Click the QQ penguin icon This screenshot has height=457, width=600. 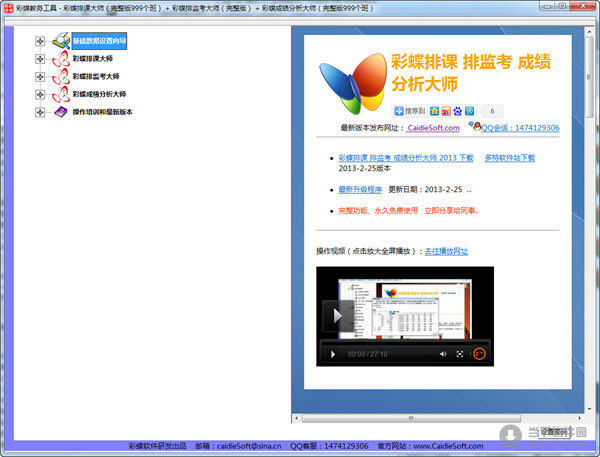point(475,126)
